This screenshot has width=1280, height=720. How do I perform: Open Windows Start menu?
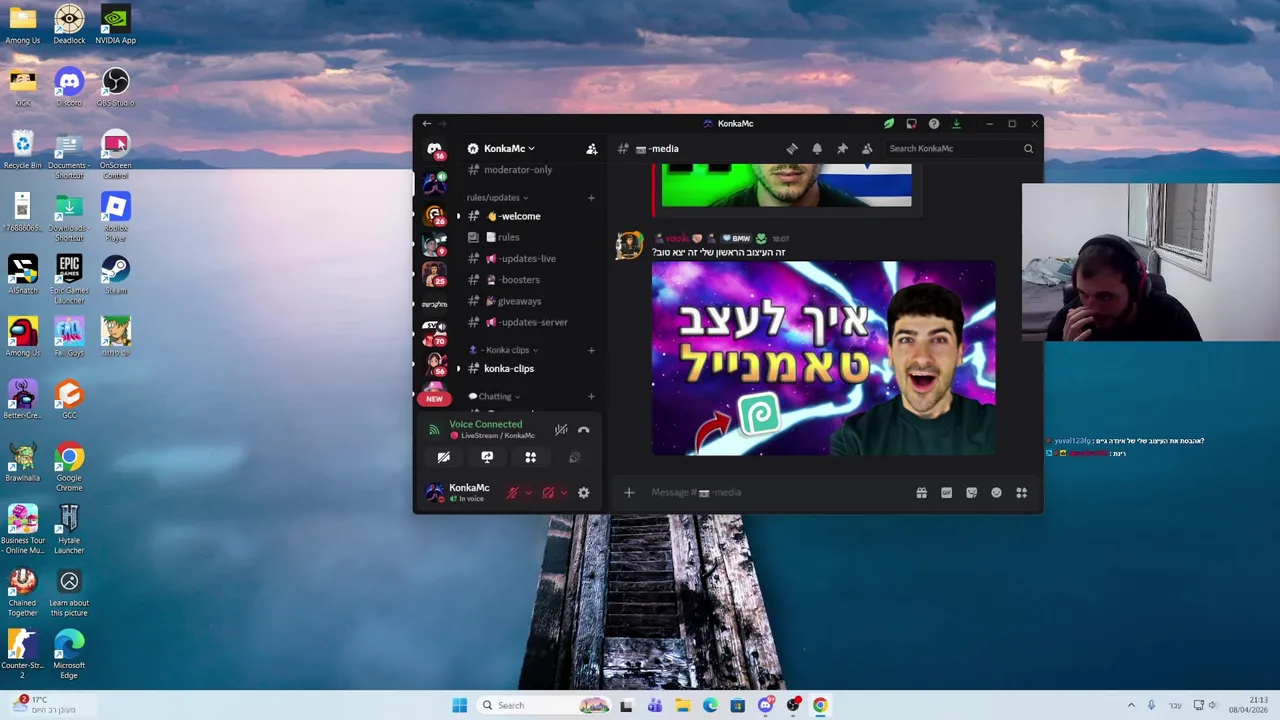(459, 705)
